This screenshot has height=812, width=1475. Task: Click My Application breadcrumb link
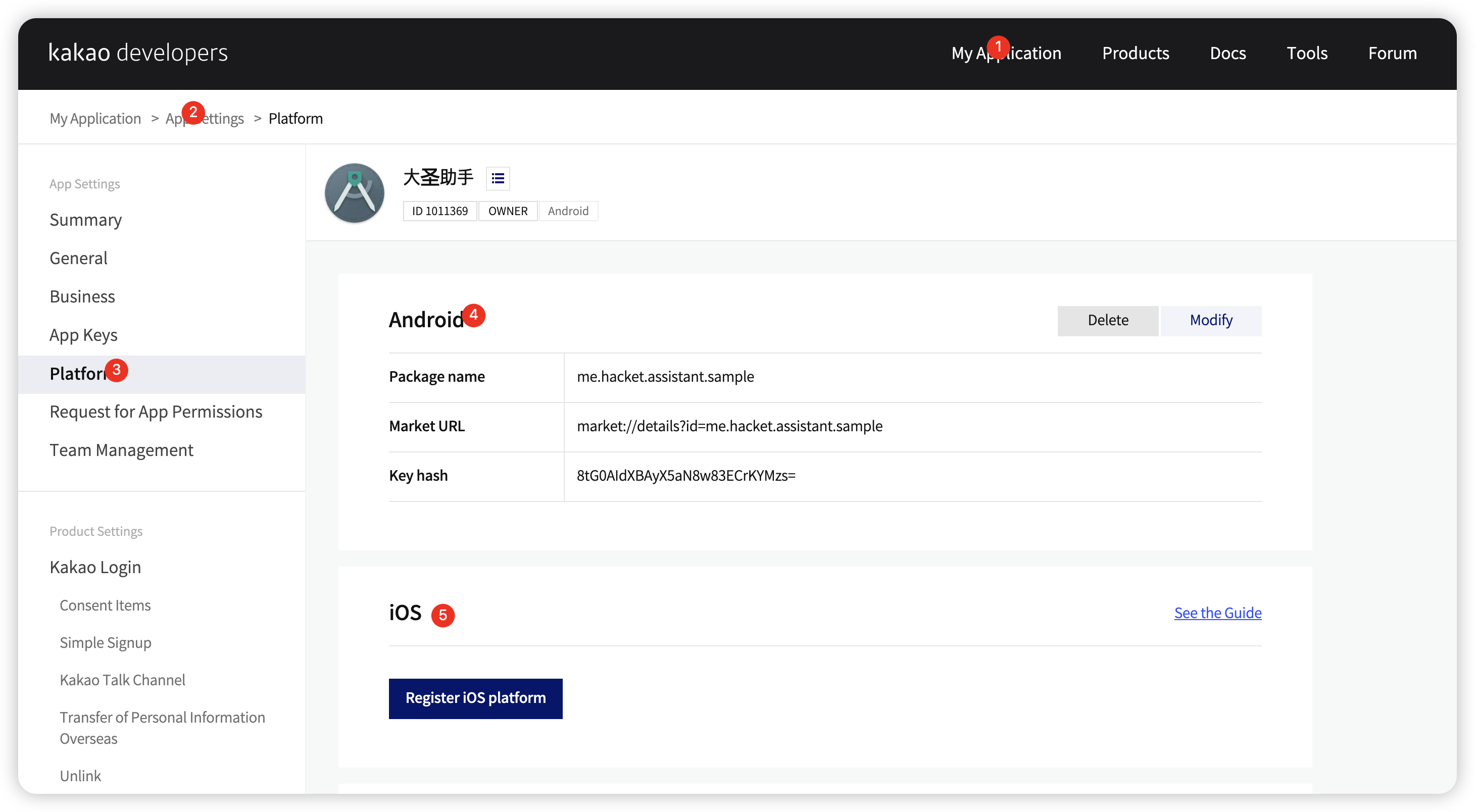click(x=95, y=119)
